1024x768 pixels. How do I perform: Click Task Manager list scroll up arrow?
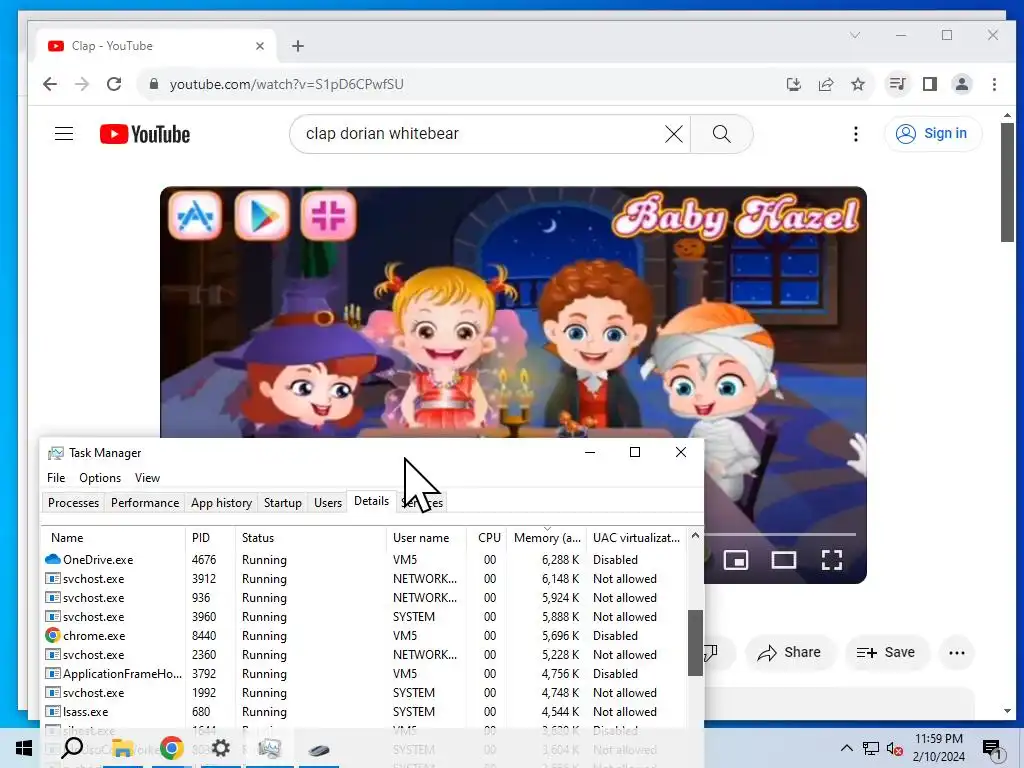point(695,536)
